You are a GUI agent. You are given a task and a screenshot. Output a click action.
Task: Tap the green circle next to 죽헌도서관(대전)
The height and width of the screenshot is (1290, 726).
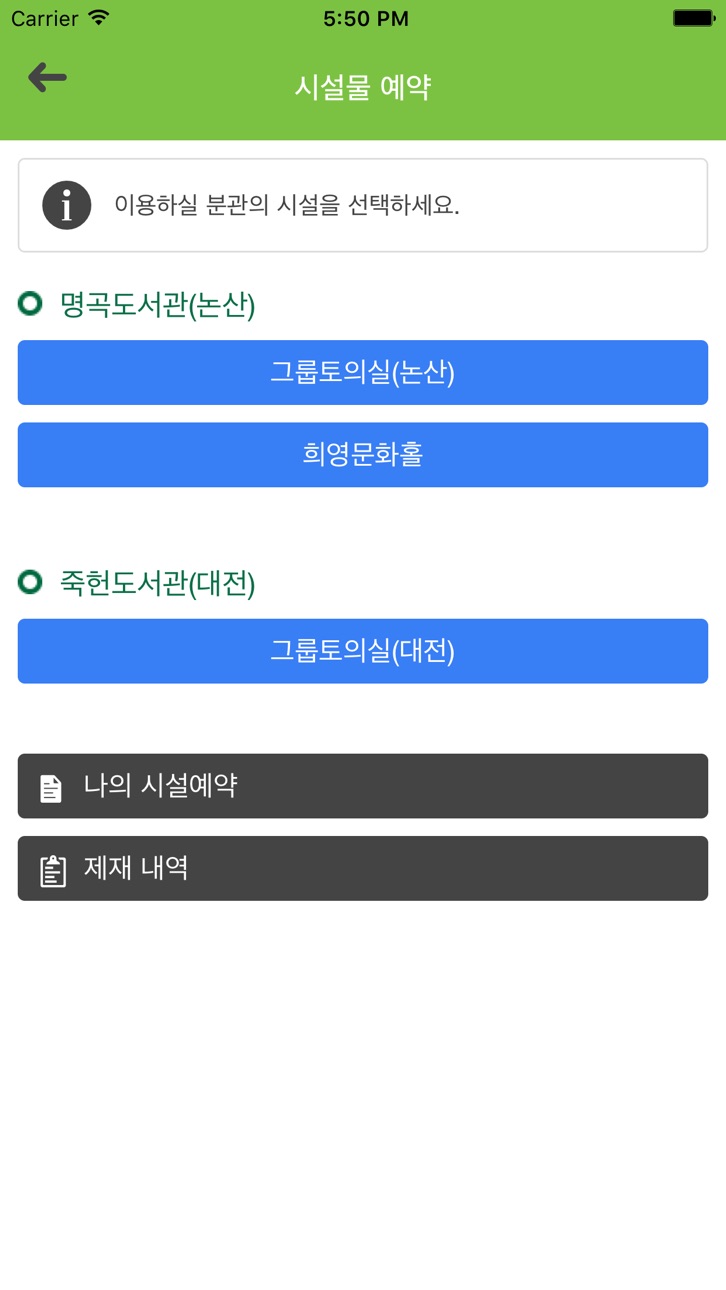tap(31, 582)
